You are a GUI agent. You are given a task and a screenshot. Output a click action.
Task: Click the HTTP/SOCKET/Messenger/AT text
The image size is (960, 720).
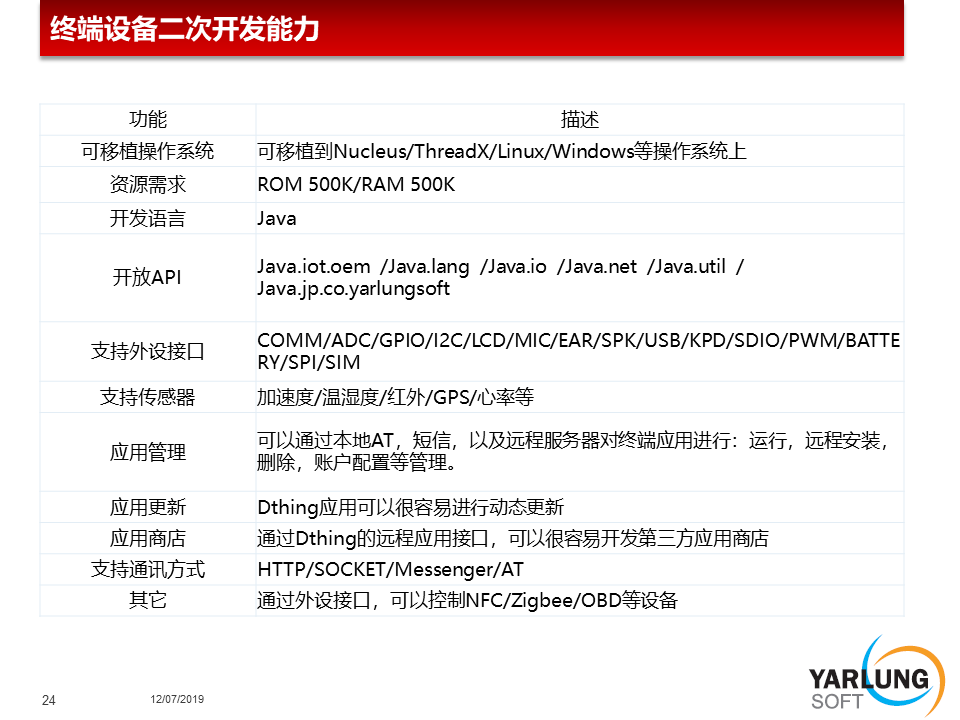coord(390,569)
